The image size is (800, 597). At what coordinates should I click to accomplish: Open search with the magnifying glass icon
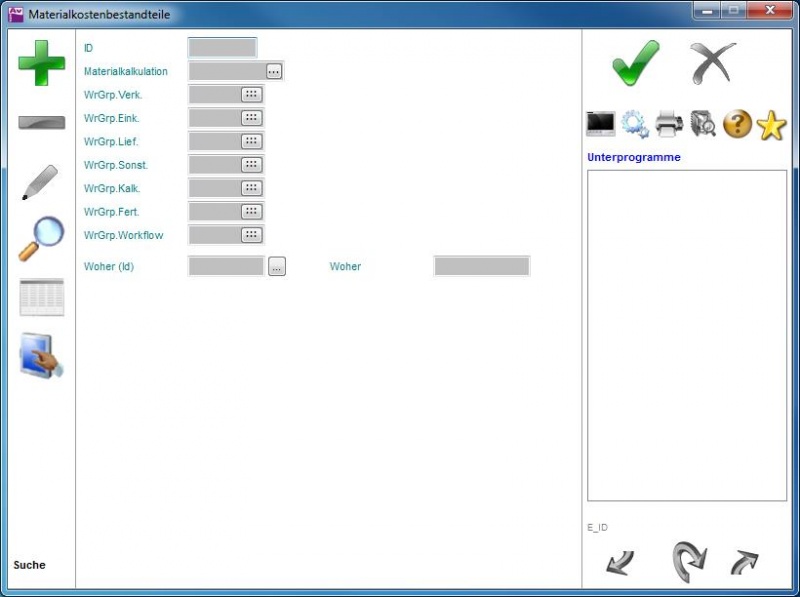[41, 239]
